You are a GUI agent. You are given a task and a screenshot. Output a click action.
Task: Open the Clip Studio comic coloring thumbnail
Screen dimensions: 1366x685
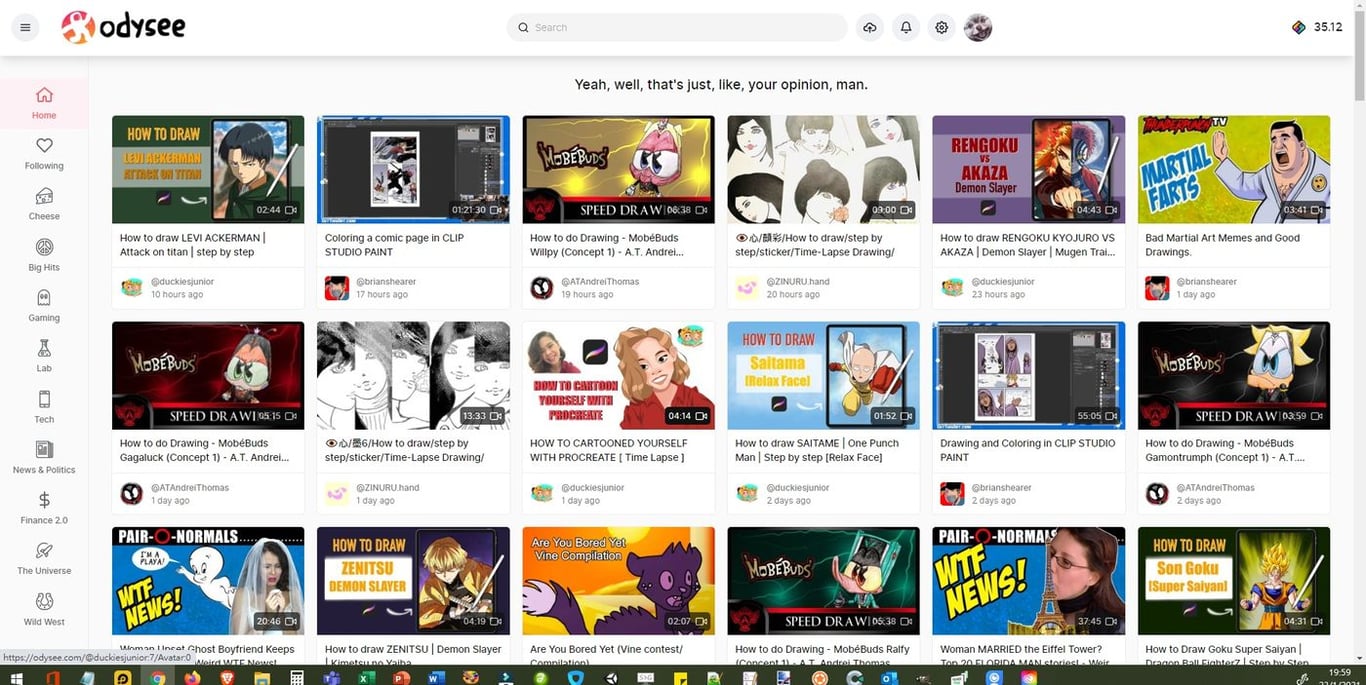(x=413, y=169)
